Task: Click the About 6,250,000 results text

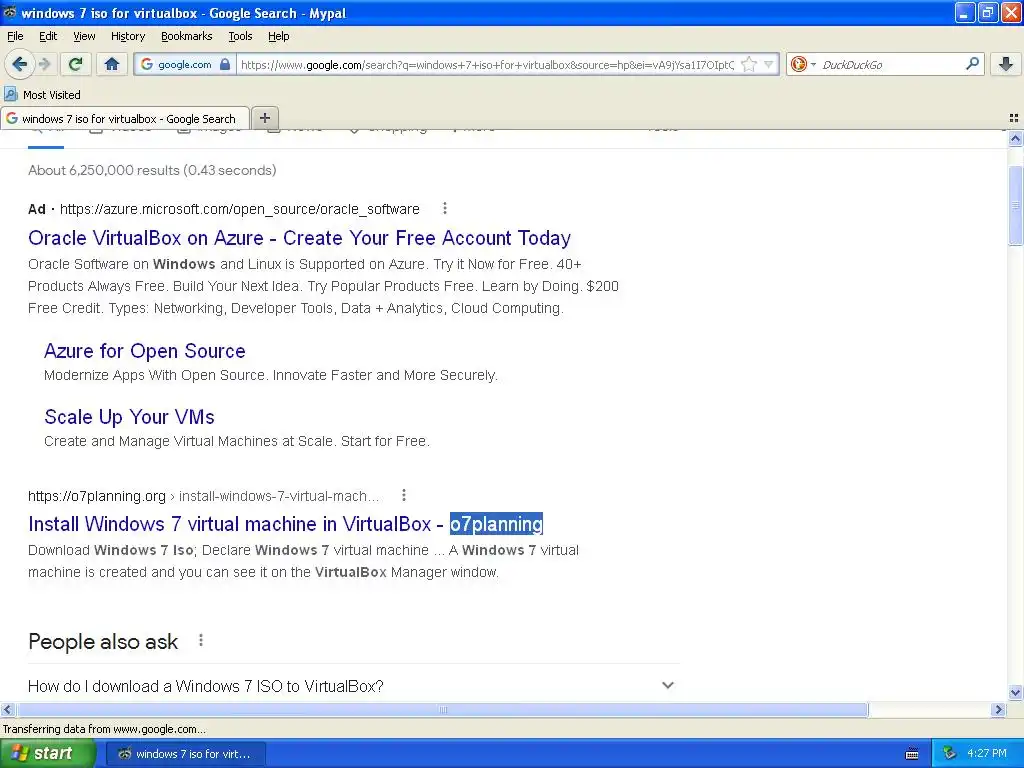Action: (x=152, y=170)
